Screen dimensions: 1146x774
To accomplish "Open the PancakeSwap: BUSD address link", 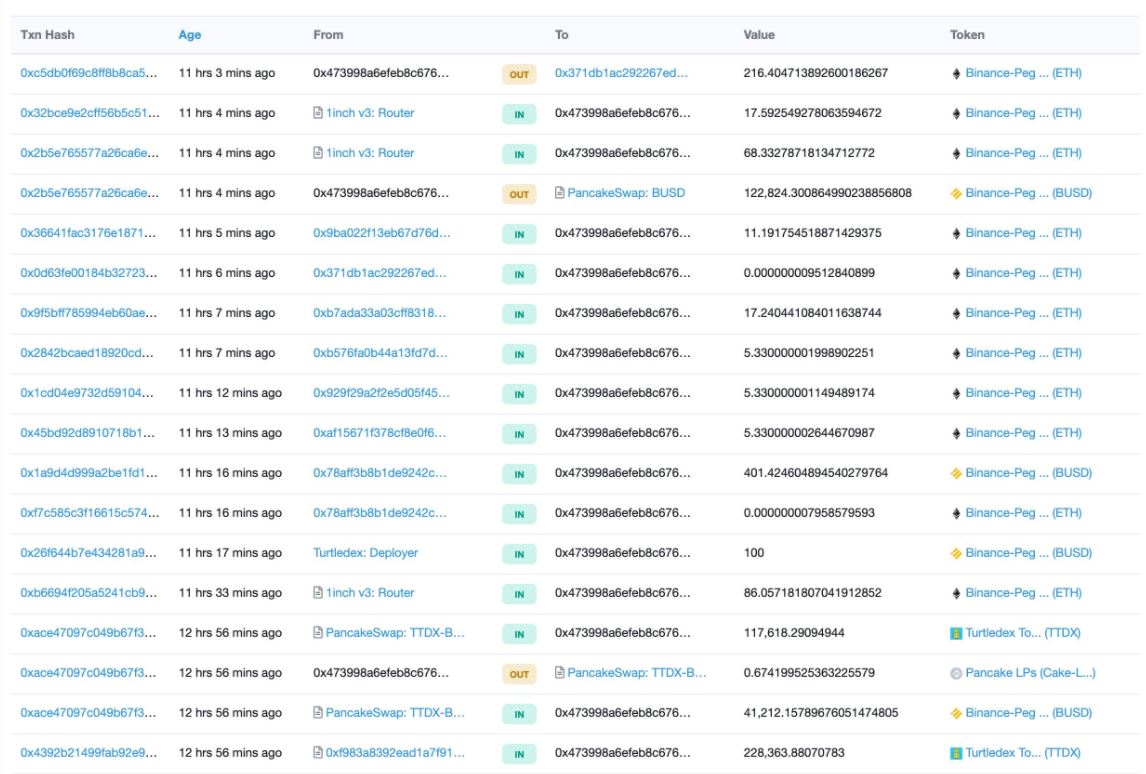I will (626, 193).
